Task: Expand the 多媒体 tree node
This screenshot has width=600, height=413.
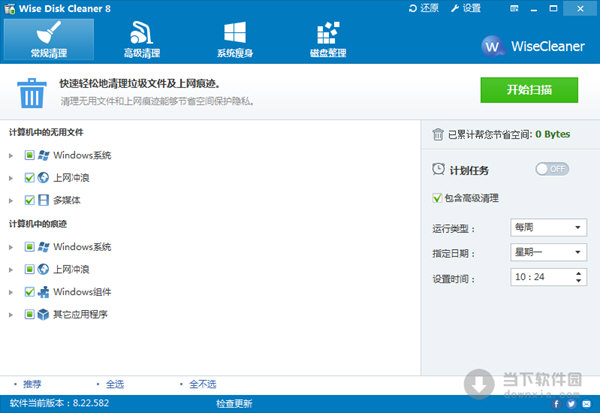Action: [x=11, y=201]
